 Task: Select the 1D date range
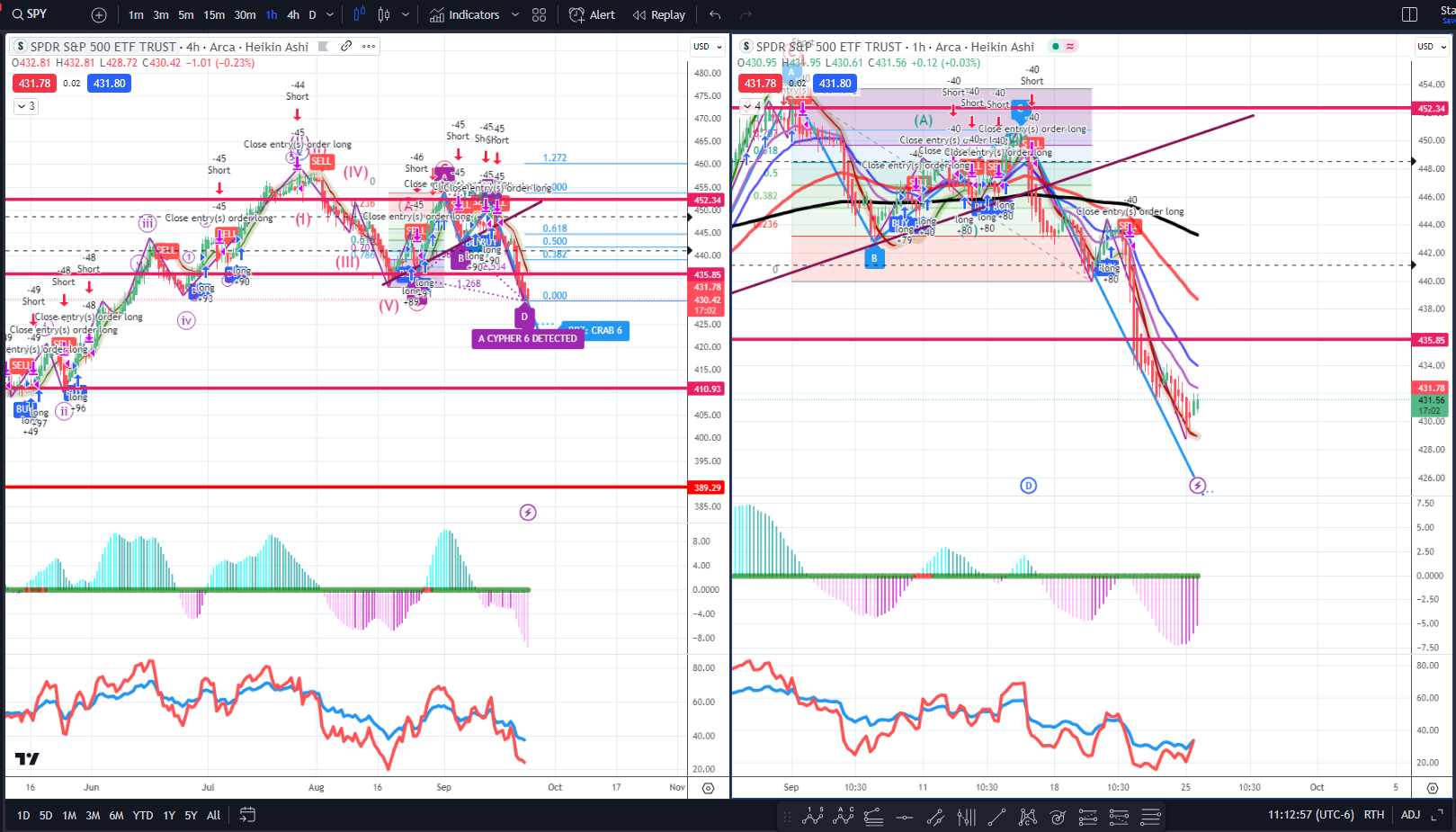23,816
